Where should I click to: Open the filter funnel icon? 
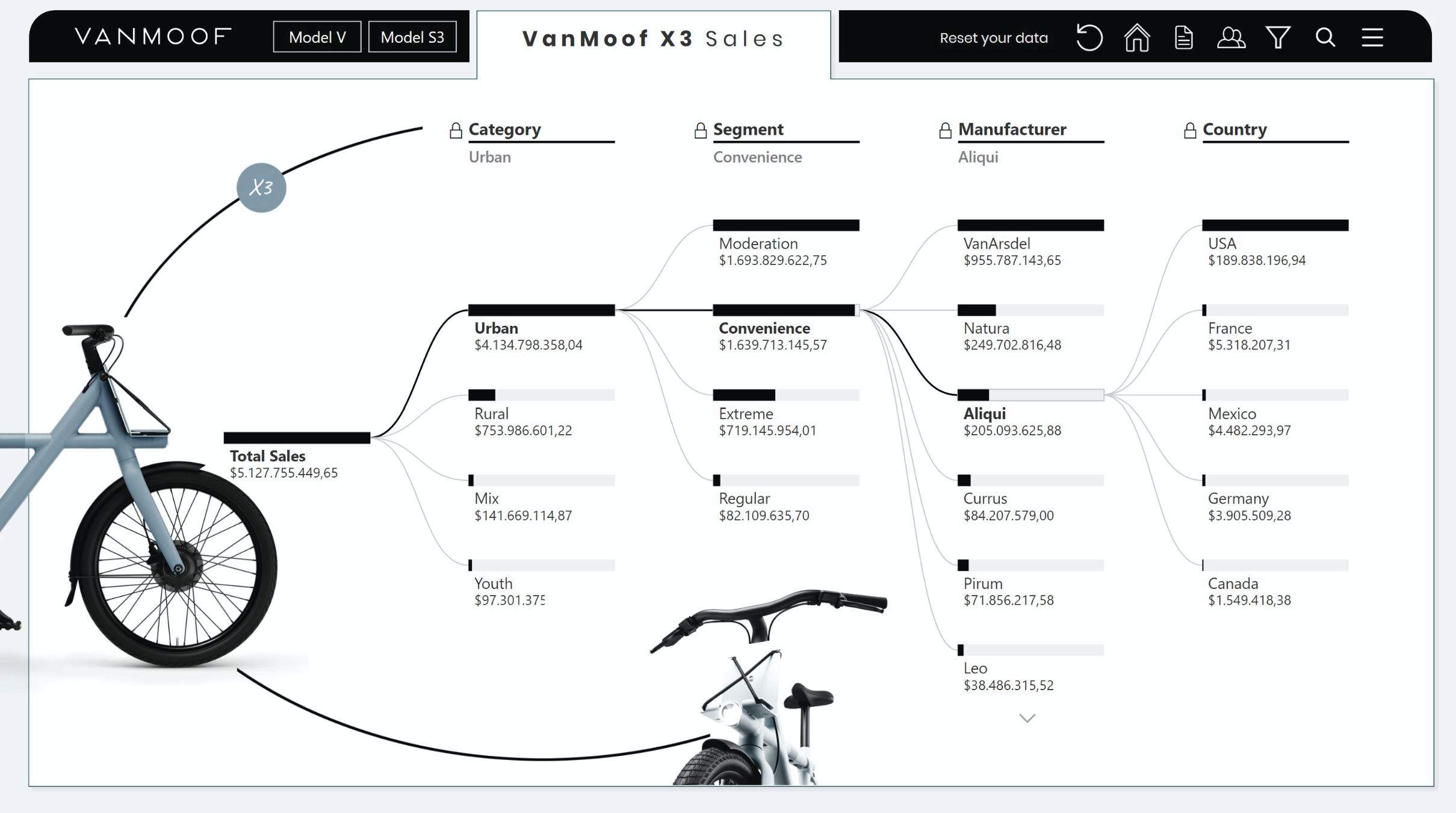[x=1278, y=37]
